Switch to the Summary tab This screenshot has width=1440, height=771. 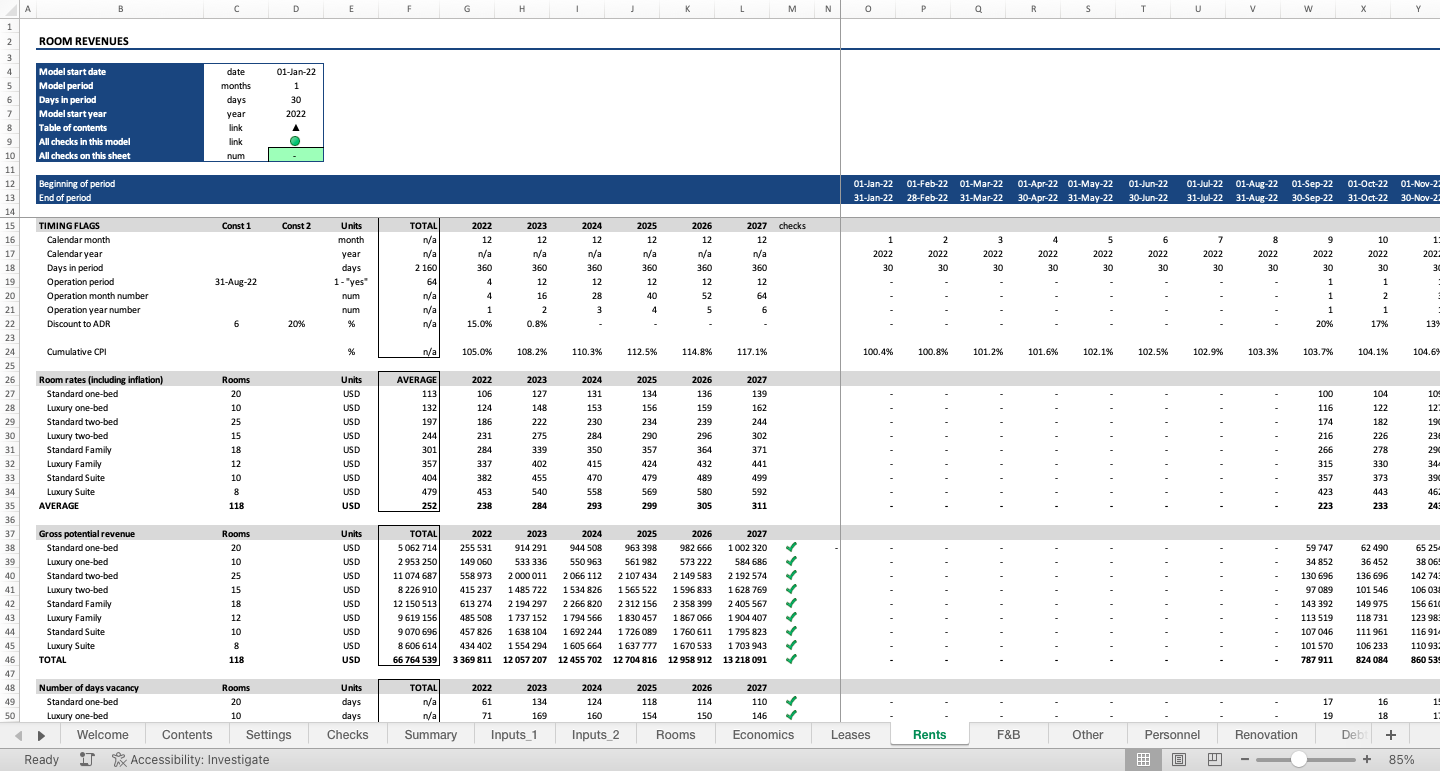click(430, 734)
